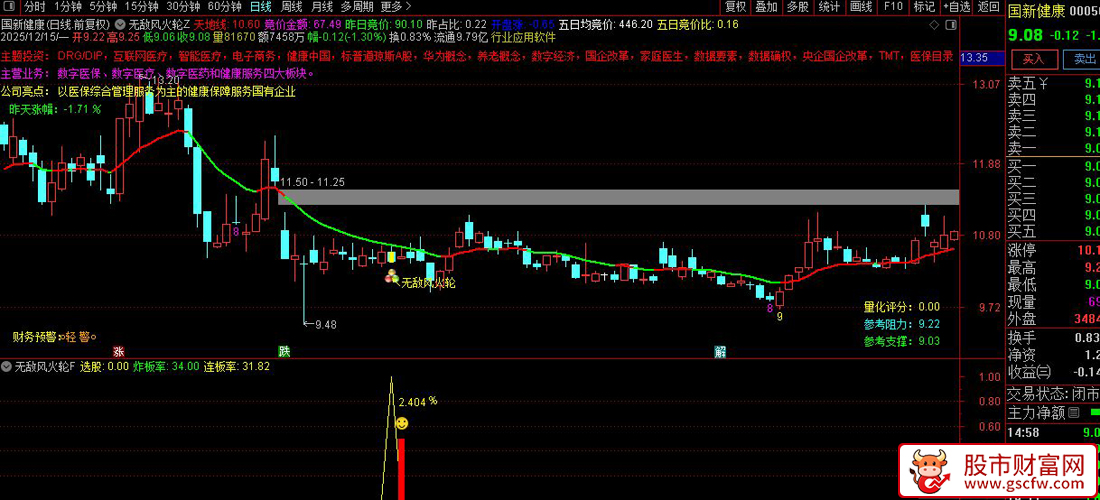Click the 炸板率 34.00 indicator value
Viewport: 1100px width, 500px height.
[x=166, y=366]
